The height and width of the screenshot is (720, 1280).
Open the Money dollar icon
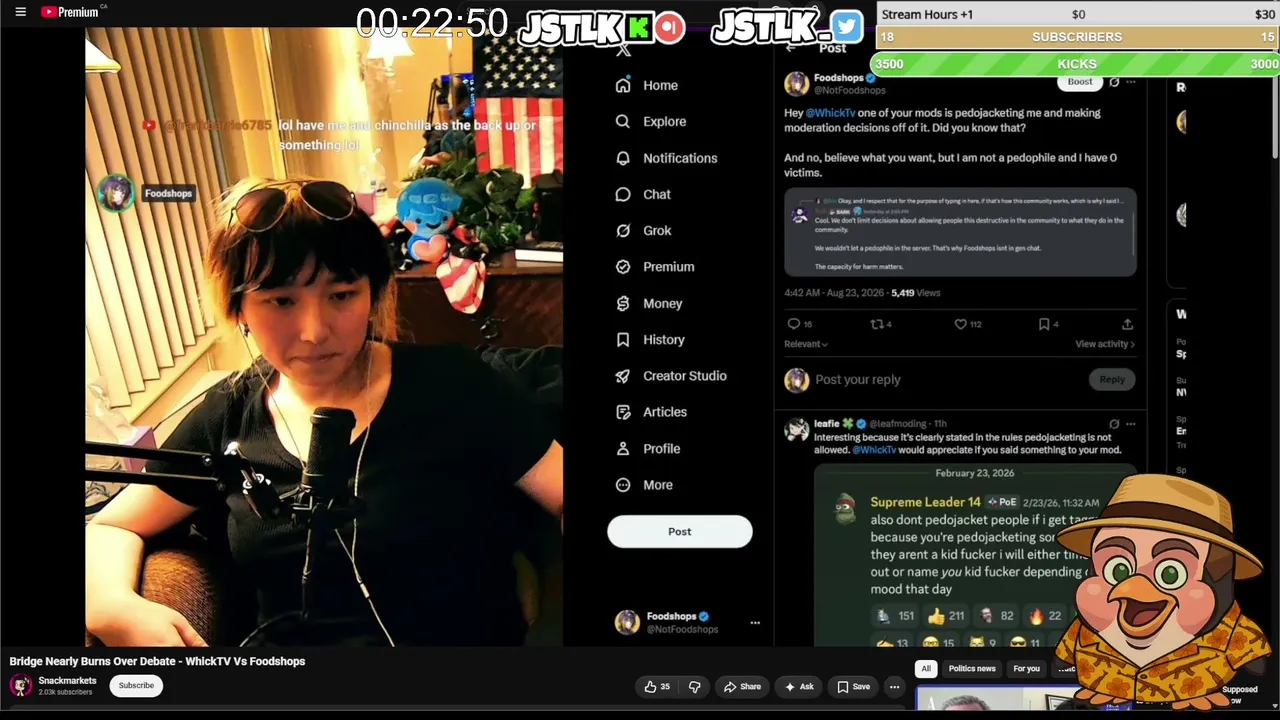pos(623,303)
